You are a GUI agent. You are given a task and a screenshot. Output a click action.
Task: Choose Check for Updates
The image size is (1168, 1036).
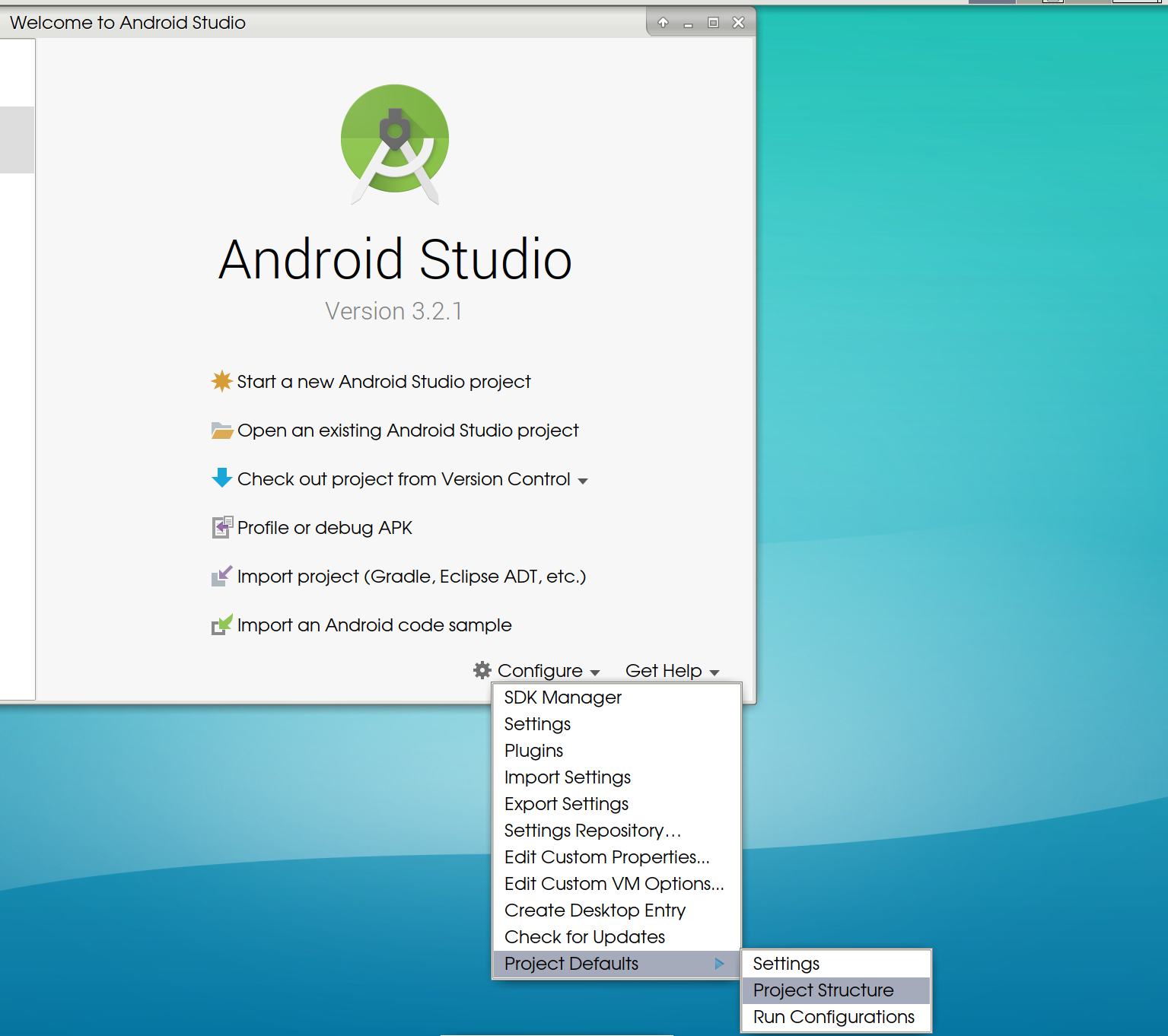point(584,936)
